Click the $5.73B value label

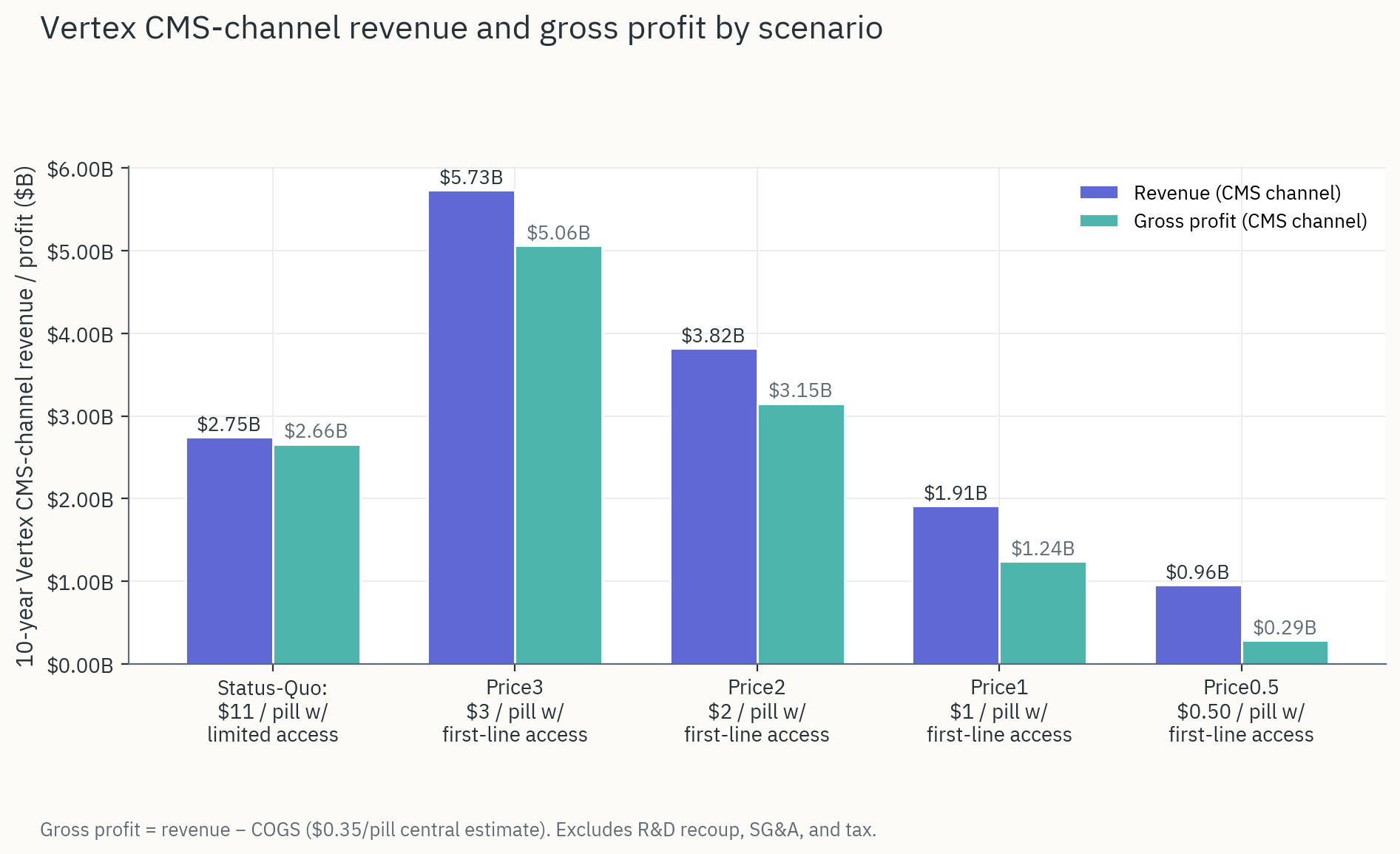pyautogui.click(x=471, y=177)
